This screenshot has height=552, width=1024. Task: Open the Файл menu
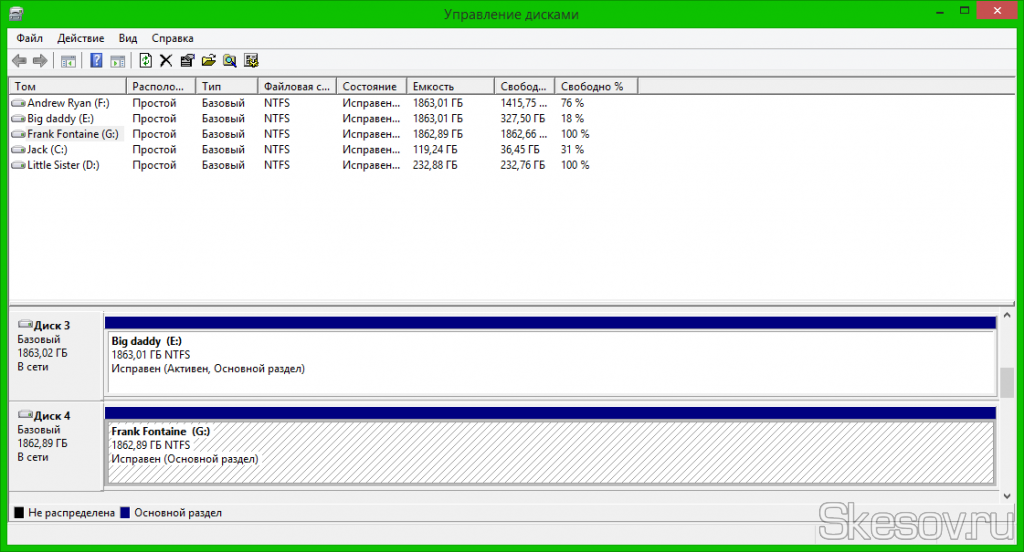pos(29,38)
